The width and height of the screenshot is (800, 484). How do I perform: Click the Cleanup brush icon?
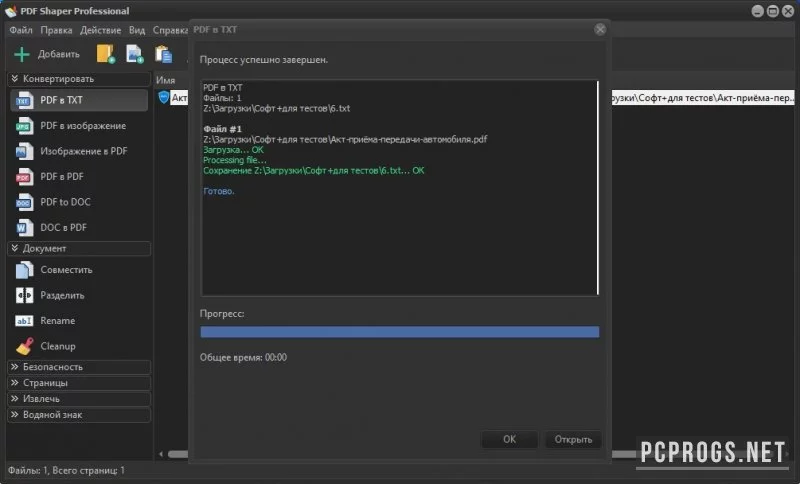(x=24, y=346)
